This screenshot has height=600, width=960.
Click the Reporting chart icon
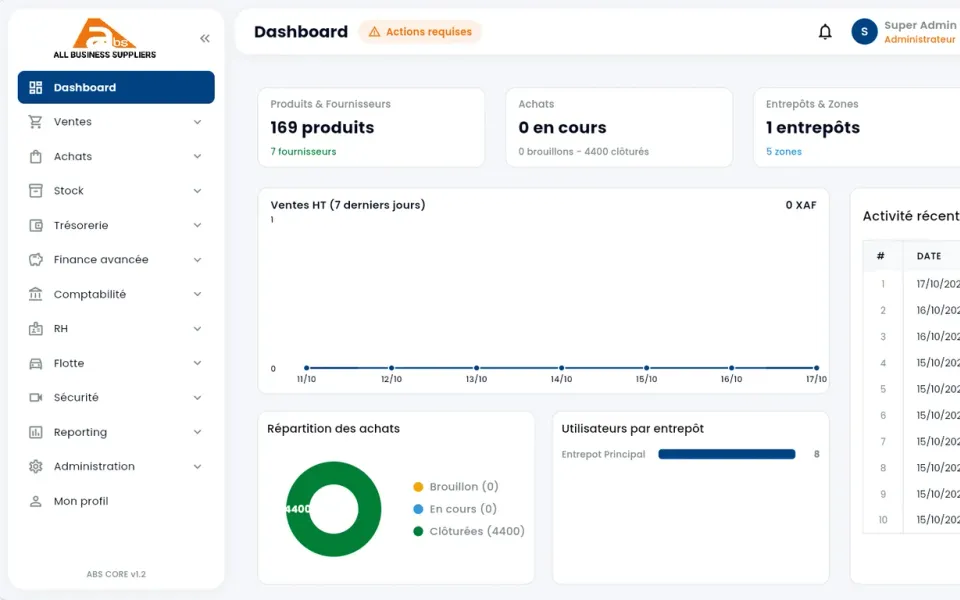36,432
